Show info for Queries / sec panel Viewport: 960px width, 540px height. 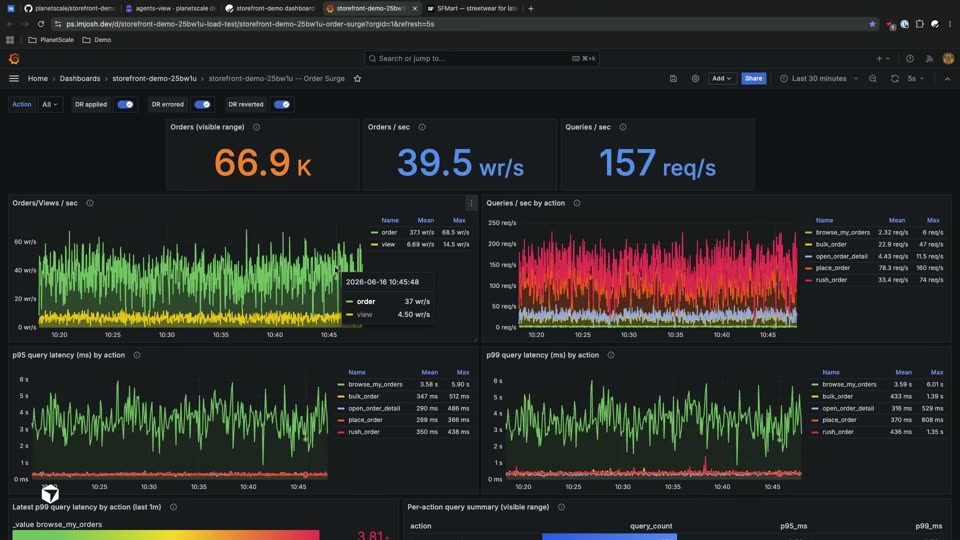[623, 127]
